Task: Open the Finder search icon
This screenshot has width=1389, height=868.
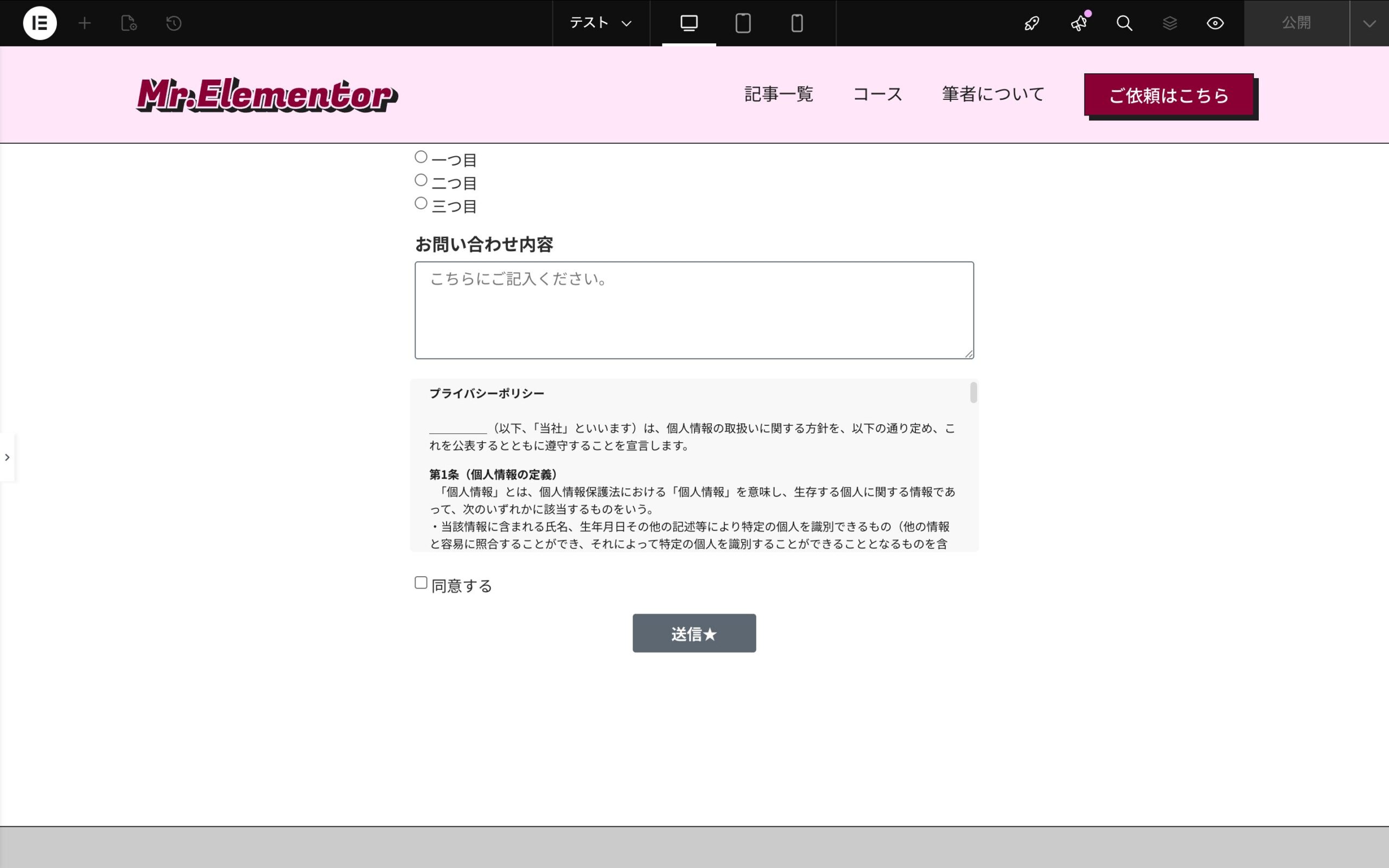Action: pos(1123,23)
